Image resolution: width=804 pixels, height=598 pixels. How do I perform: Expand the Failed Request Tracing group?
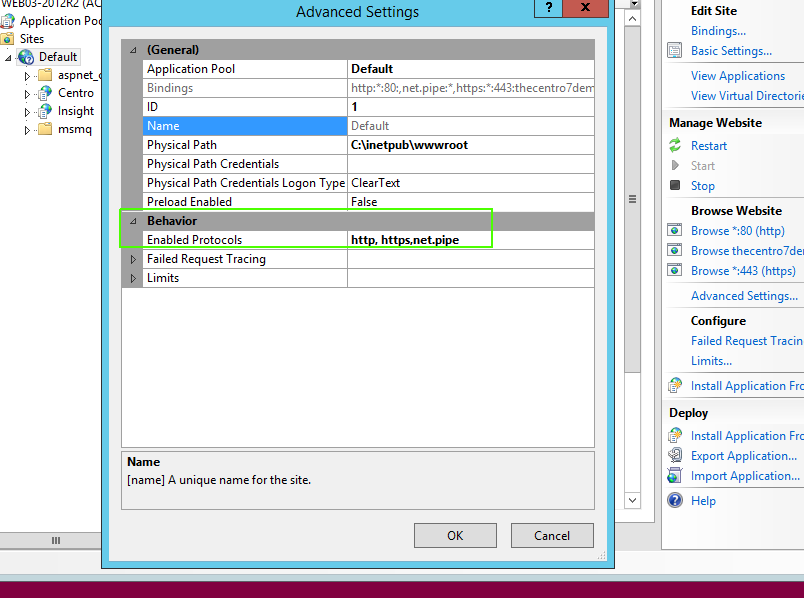(x=133, y=259)
